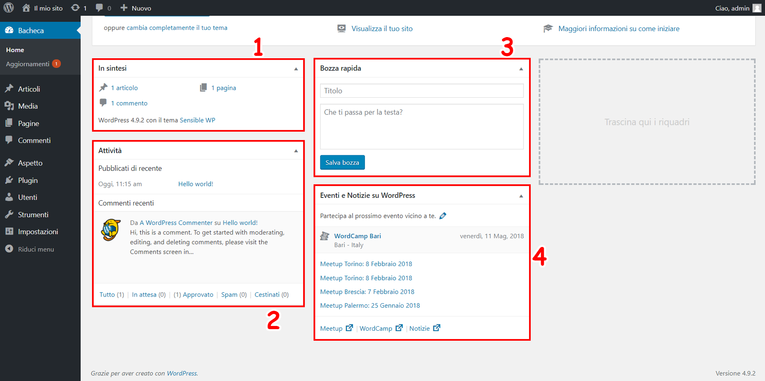Click the Strumenti wrench icon
Viewport: 765px width, 381px height.
click(9, 215)
